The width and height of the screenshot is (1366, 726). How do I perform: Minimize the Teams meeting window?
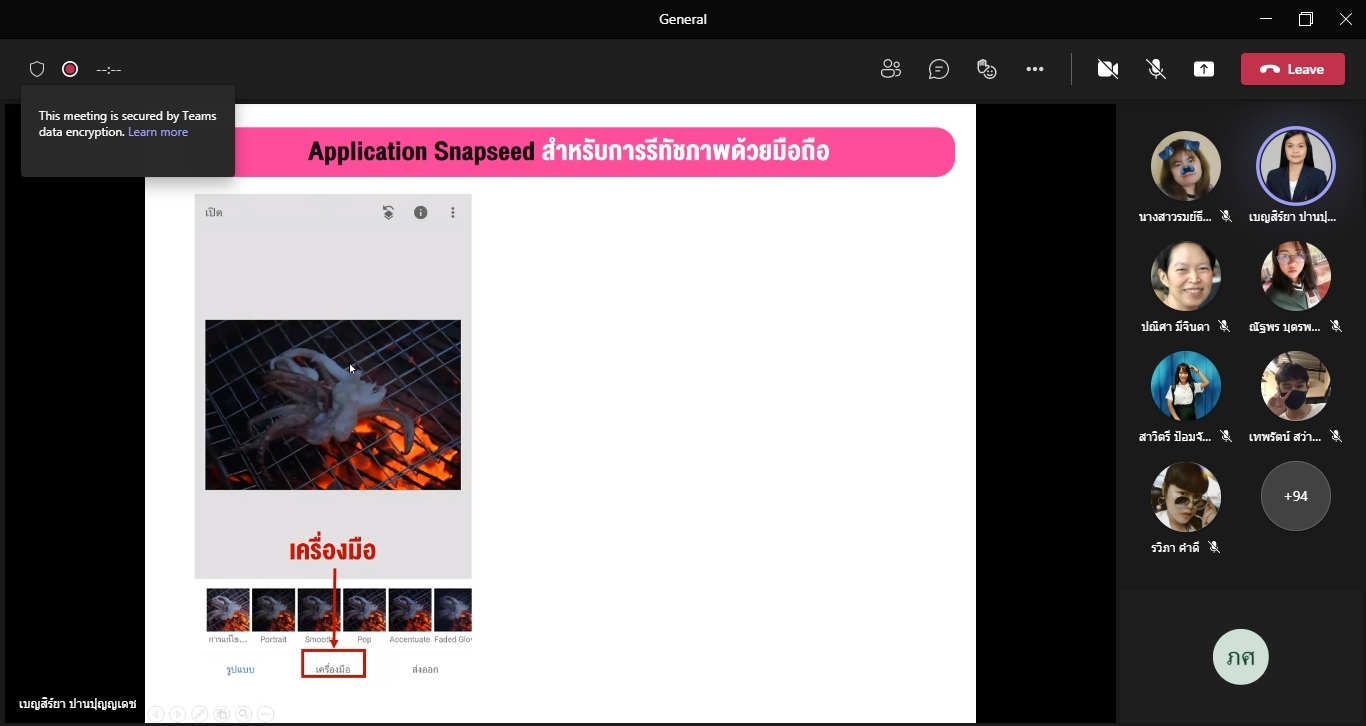tap(1266, 19)
